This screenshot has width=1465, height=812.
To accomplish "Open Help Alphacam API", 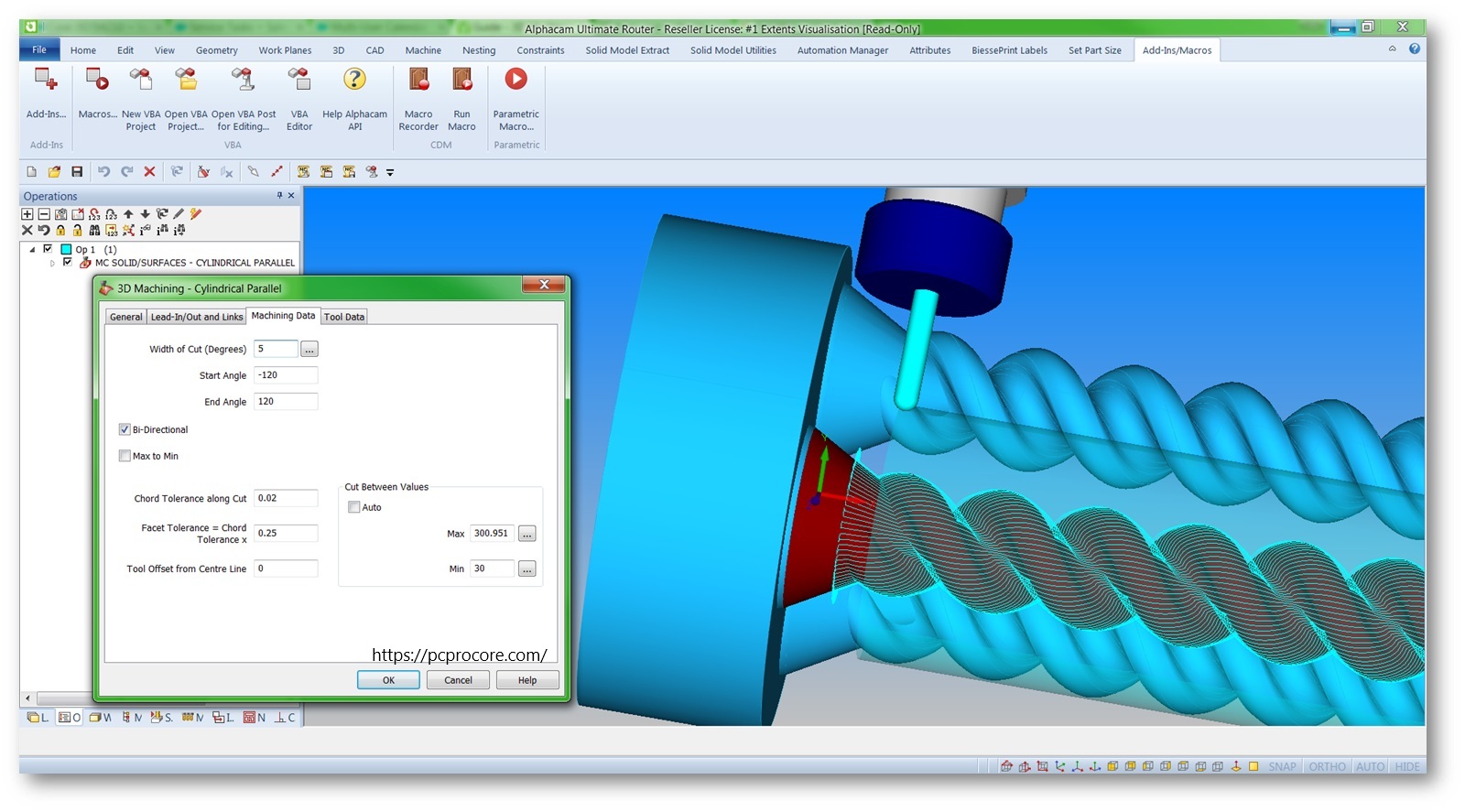I will click(x=354, y=99).
